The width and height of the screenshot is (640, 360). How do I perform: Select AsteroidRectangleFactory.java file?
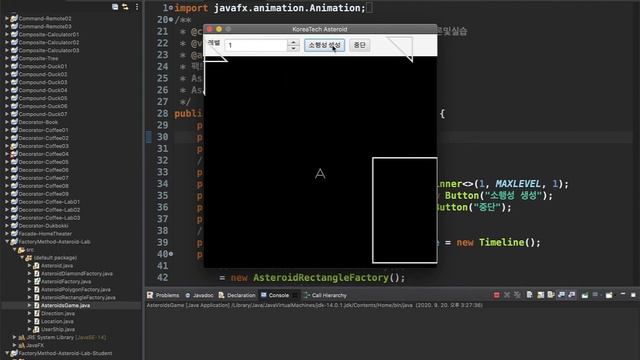click(78, 298)
